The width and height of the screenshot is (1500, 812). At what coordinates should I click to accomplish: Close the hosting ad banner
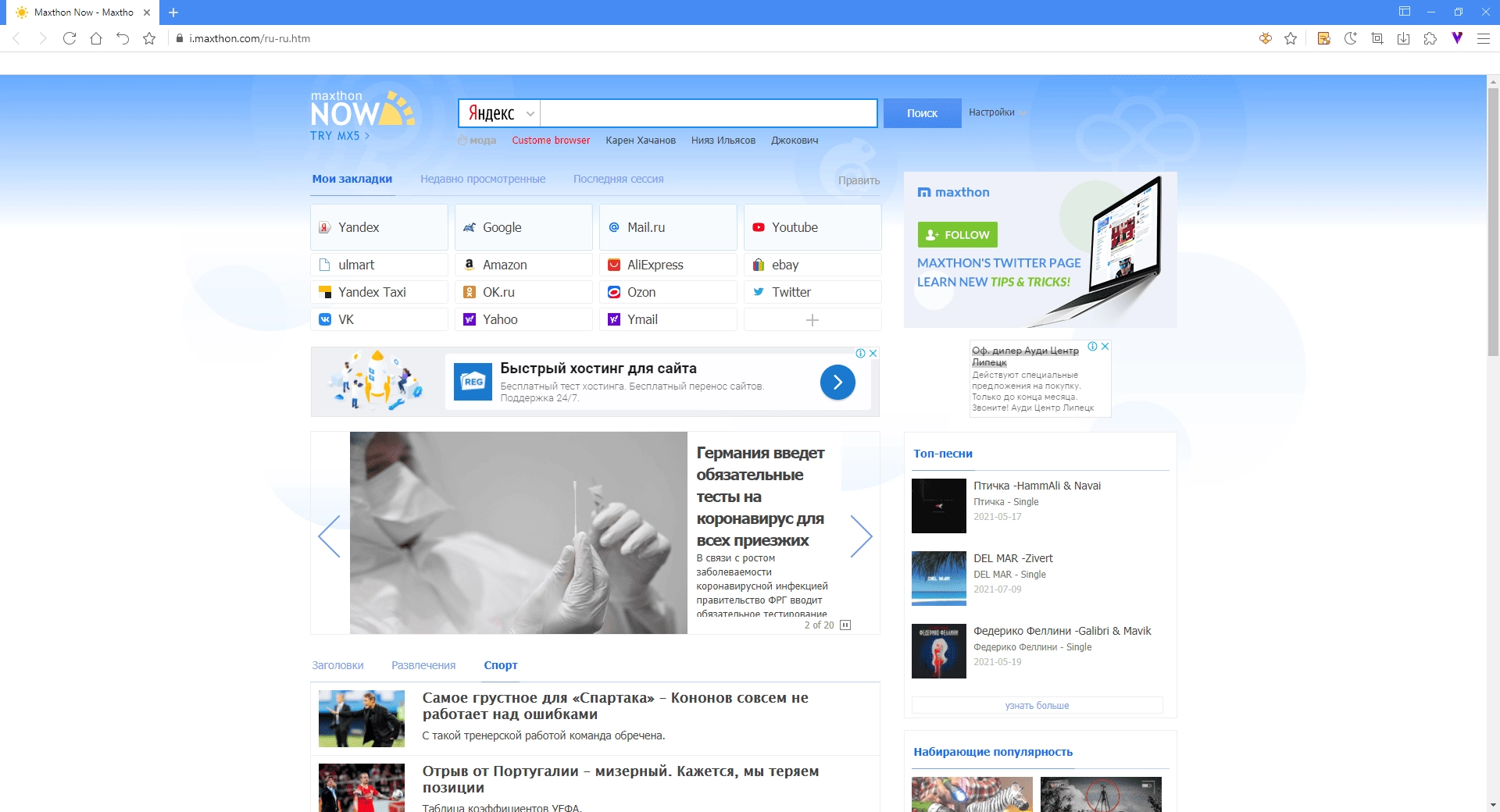873,353
